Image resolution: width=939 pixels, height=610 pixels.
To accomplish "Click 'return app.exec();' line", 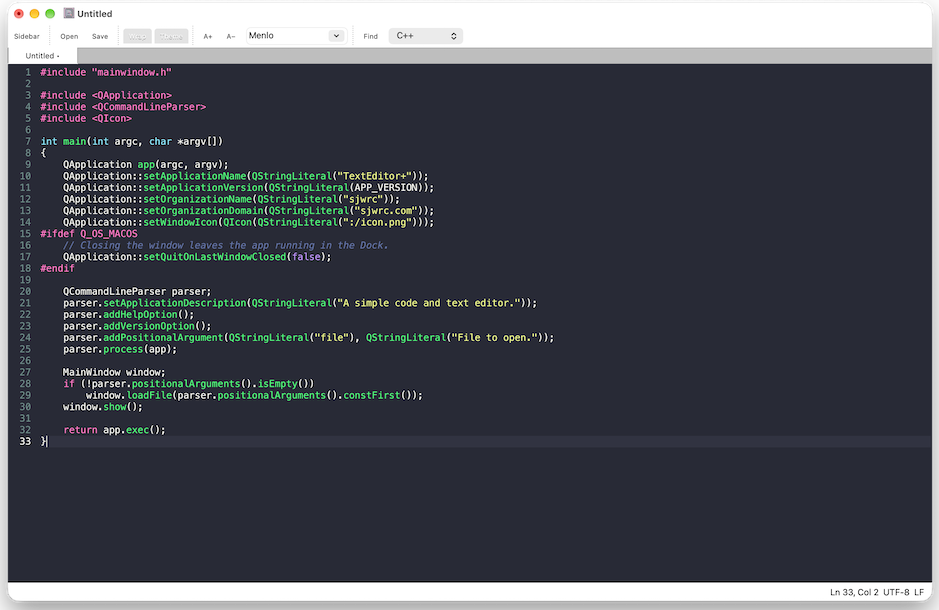I will tap(114, 430).
